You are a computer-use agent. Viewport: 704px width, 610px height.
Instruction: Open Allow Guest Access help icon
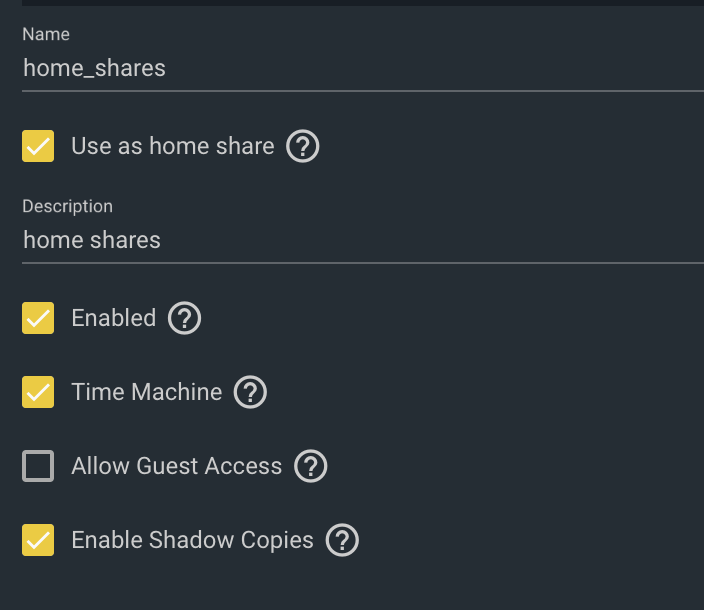pyautogui.click(x=311, y=466)
